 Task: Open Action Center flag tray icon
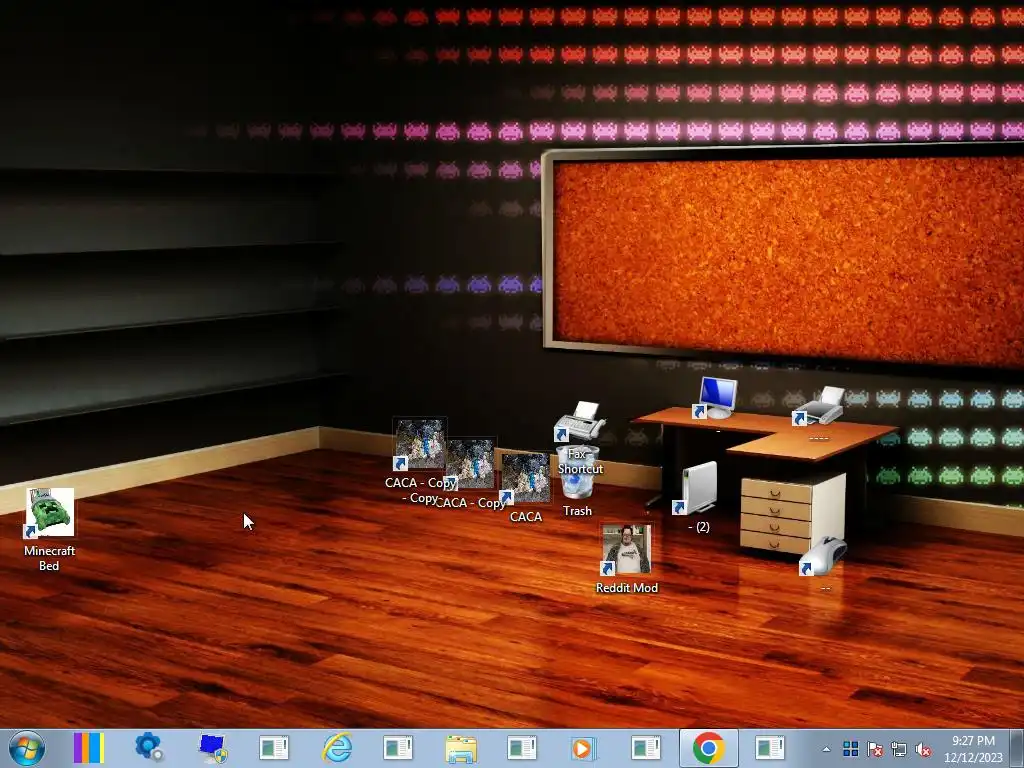coord(875,749)
